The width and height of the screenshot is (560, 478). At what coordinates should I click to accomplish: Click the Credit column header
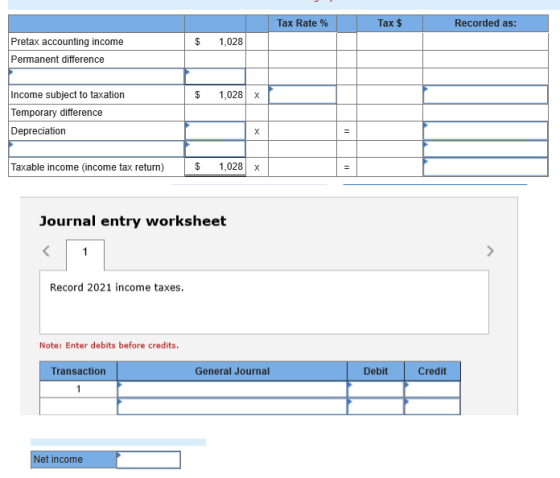coord(432,371)
